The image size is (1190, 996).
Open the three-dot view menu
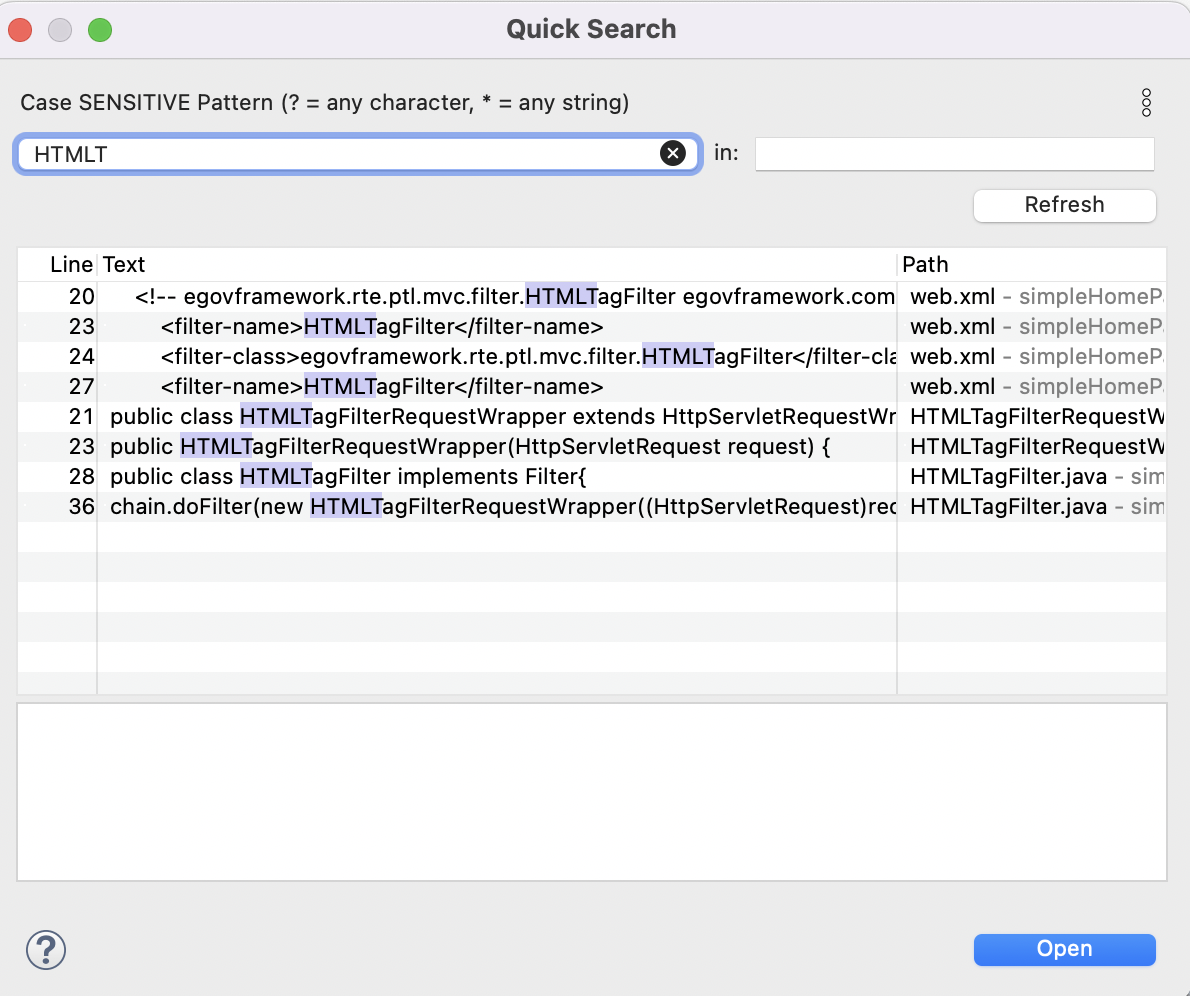coord(1146,102)
